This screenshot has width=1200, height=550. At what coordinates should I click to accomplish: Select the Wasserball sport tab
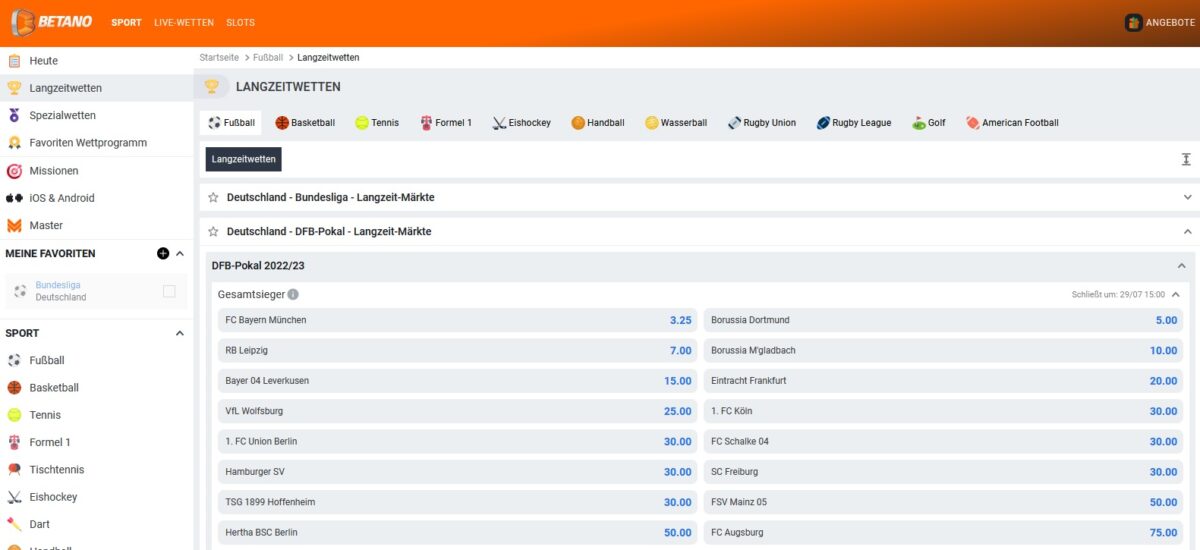click(676, 123)
